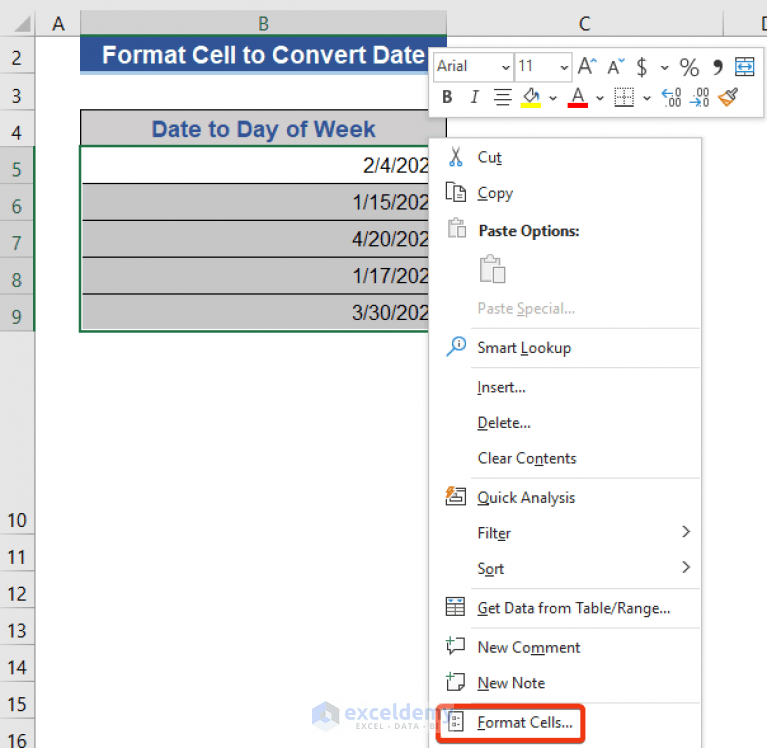Click the select-all corner triangle
The height and width of the screenshot is (748, 767).
[x=23, y=24]
